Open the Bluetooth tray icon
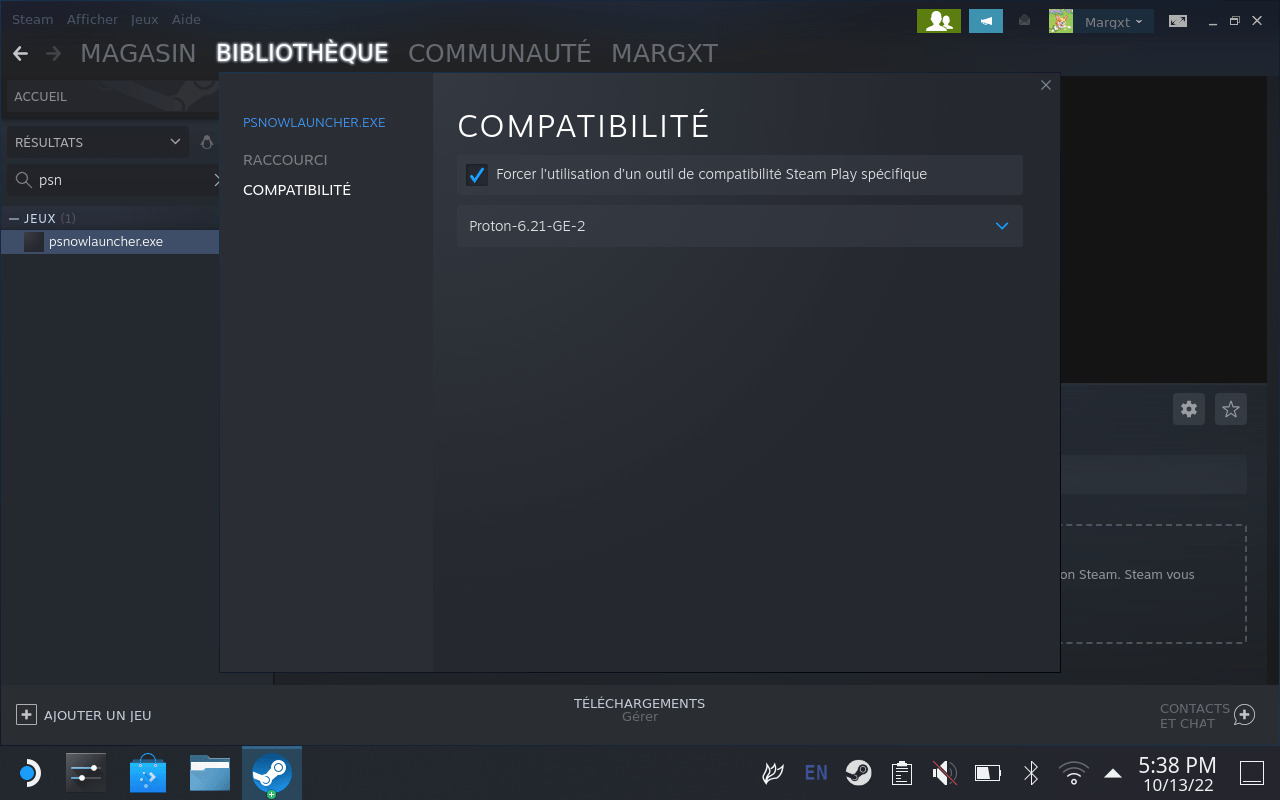This screenshot has height=800, width=1280. tap(1031, 773)
